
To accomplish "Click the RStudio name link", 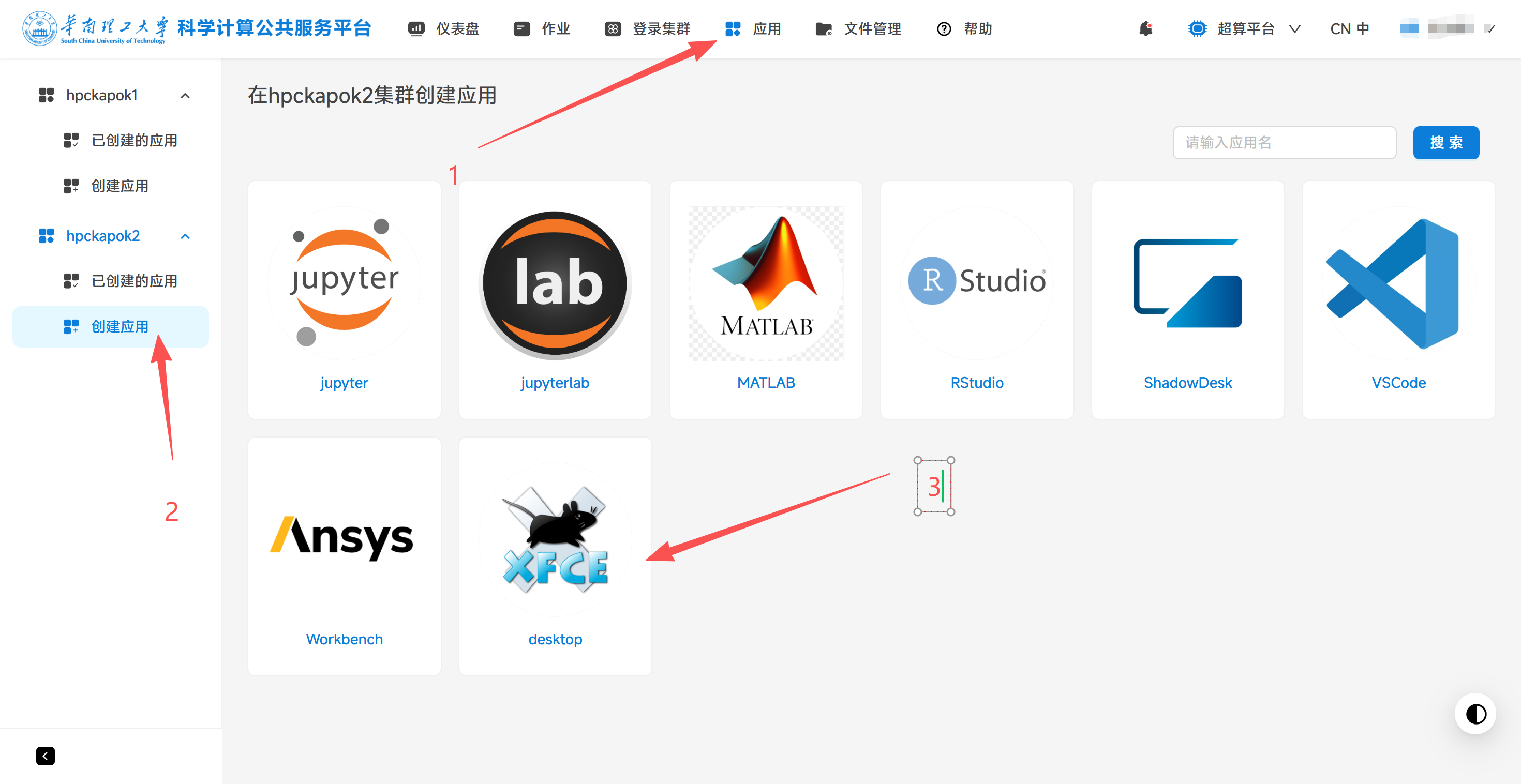I will tap(977, 383).
